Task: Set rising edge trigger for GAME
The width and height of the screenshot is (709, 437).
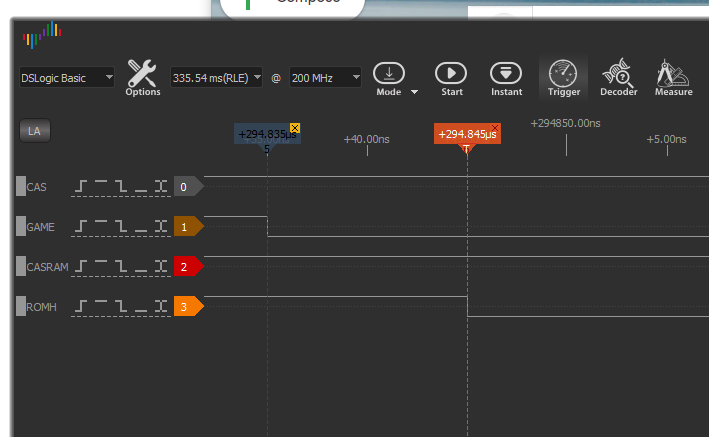Action: point(81,226)
